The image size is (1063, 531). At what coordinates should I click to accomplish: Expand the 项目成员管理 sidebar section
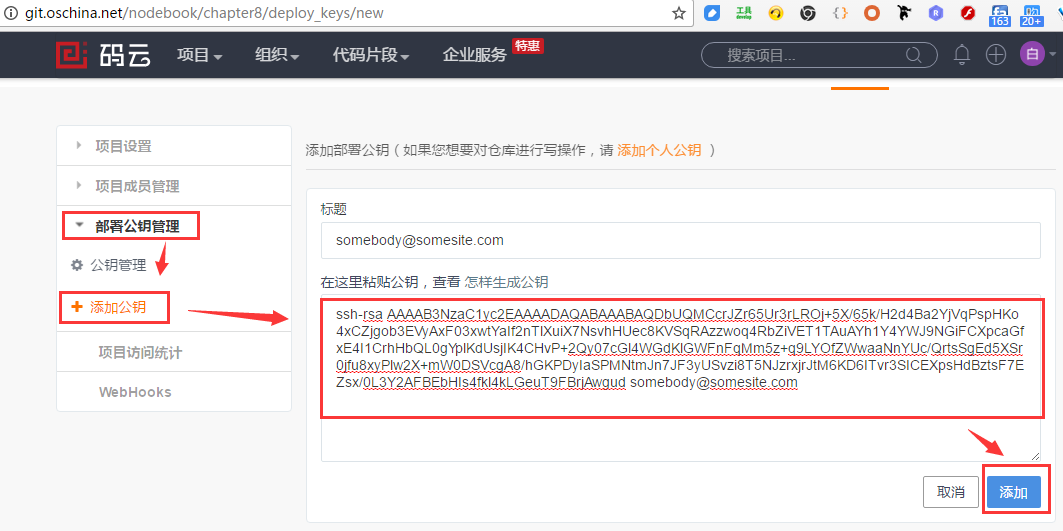coord(137,186)
